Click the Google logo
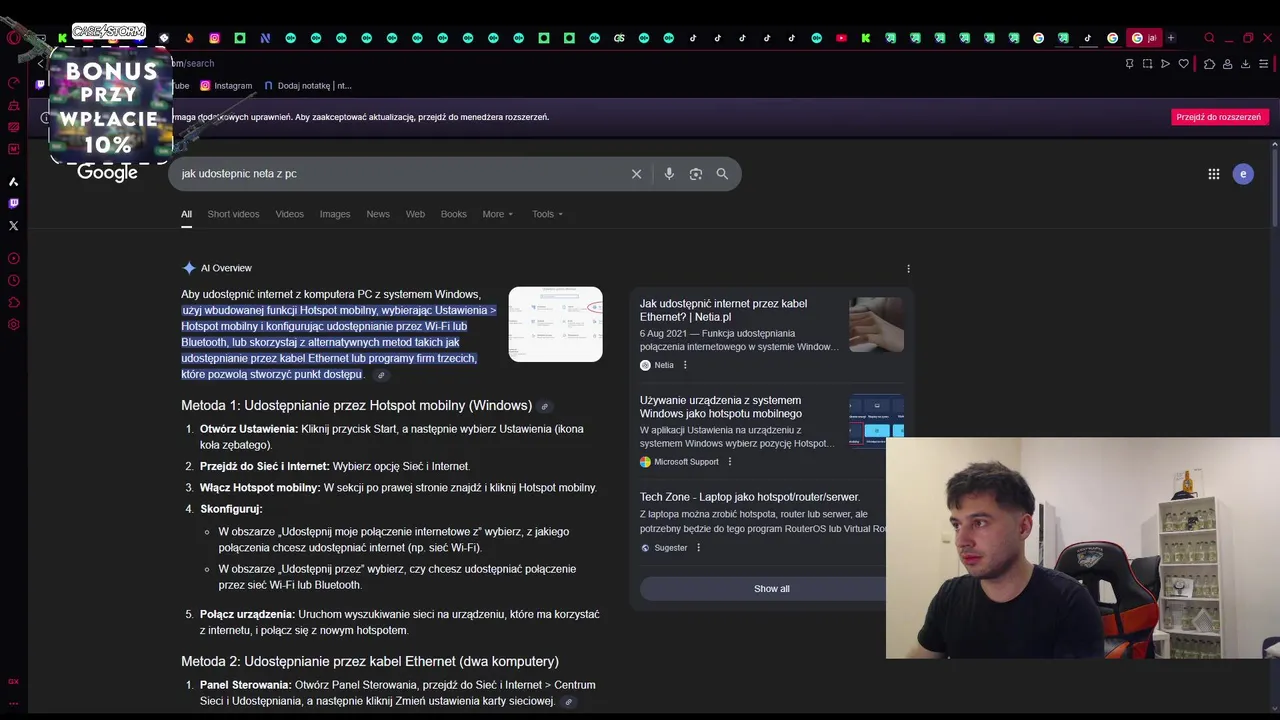 tap(107, 173)
